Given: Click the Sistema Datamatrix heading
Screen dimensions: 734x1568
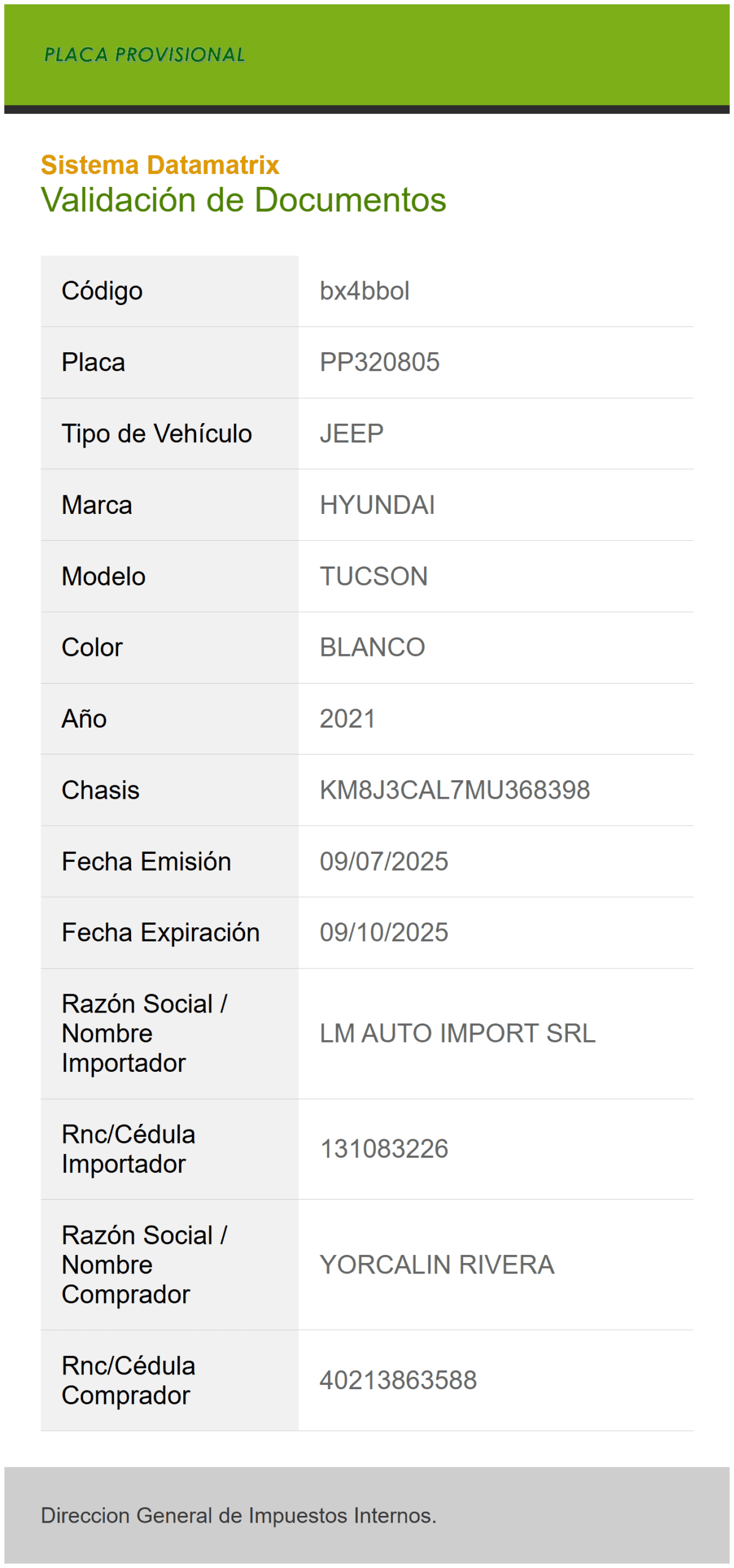Looking at the screenshot, I should [x=160, y=165].
